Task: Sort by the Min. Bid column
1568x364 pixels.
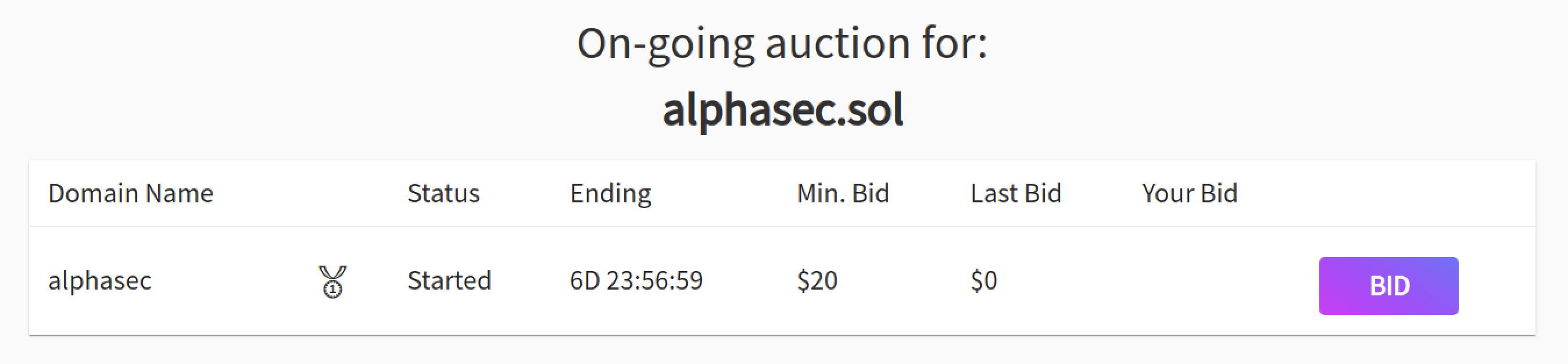Action: (843, 193)
